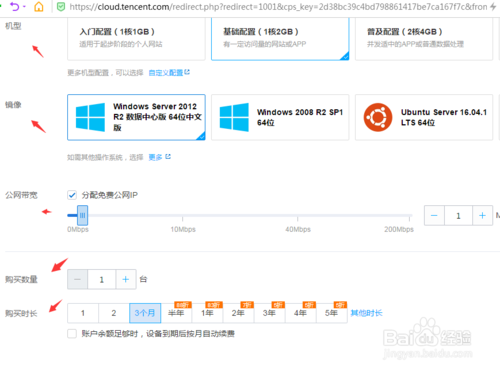Select the 入门配置 (1核1GB) option
This screenshot has height=371, width=500.
pos(136,38)
